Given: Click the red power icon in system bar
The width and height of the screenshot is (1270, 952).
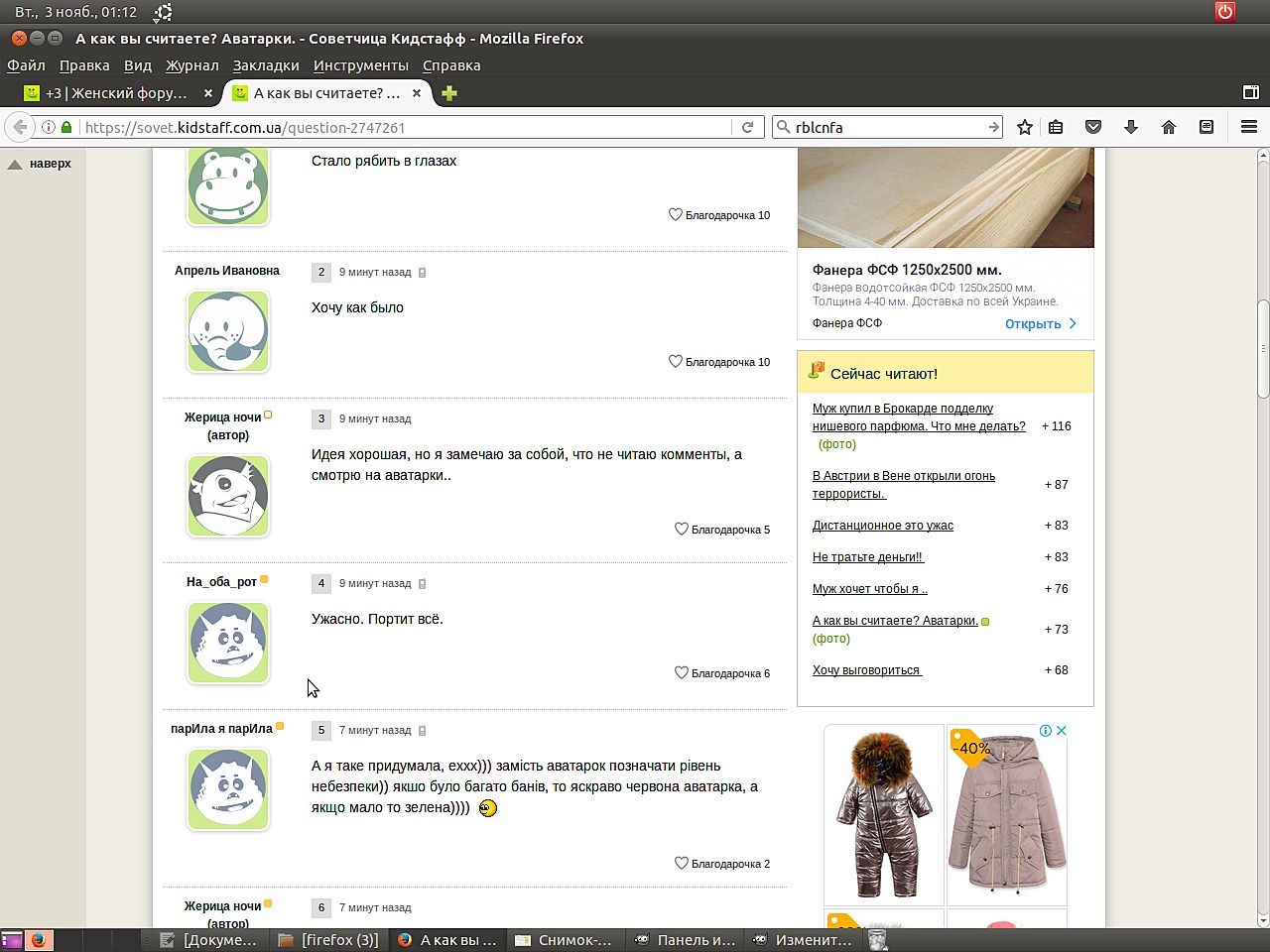Looking at the screenshot, I should click(1225, 12).
